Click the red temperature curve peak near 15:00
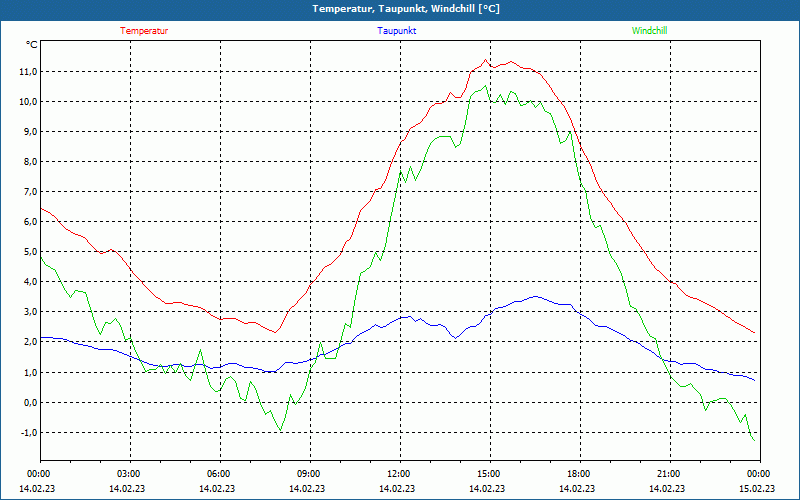Image resolution: width=800 pixels, height=500 pixels. click(485, 60)
